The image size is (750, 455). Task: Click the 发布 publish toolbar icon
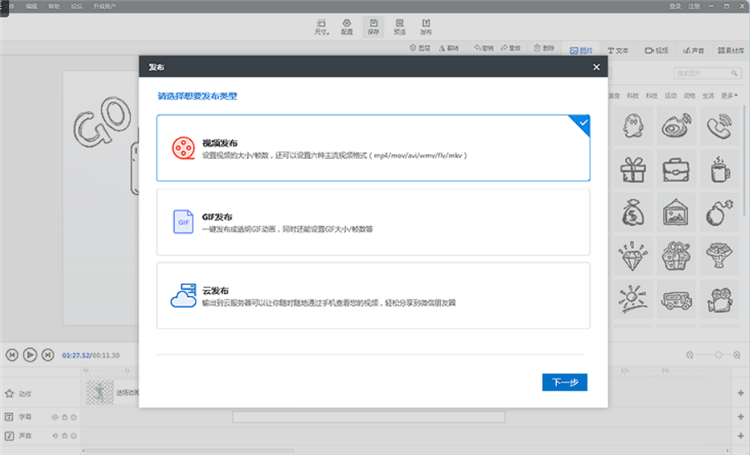(426, 25)
